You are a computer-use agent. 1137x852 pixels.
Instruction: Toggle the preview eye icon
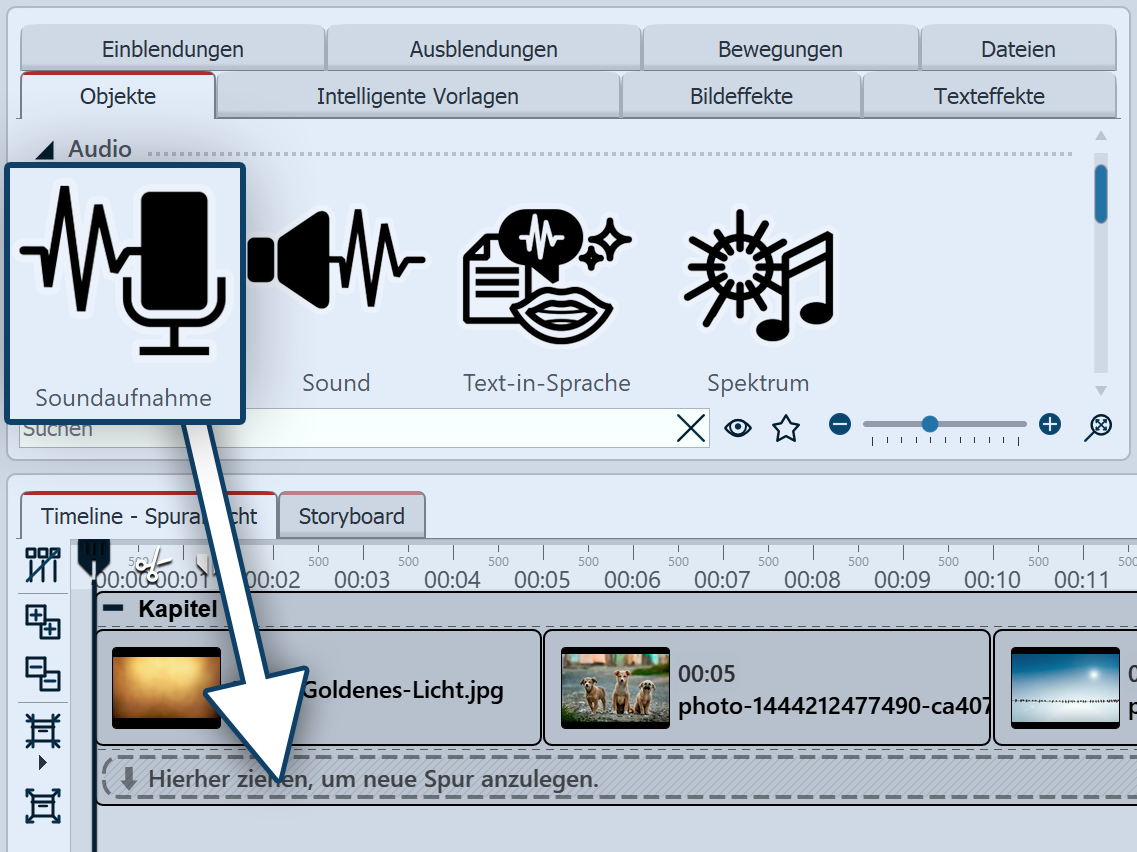pos(738,427)
